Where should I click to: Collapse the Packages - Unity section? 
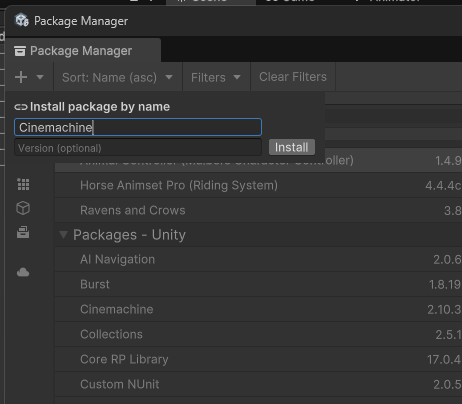[x=63, y=235]
